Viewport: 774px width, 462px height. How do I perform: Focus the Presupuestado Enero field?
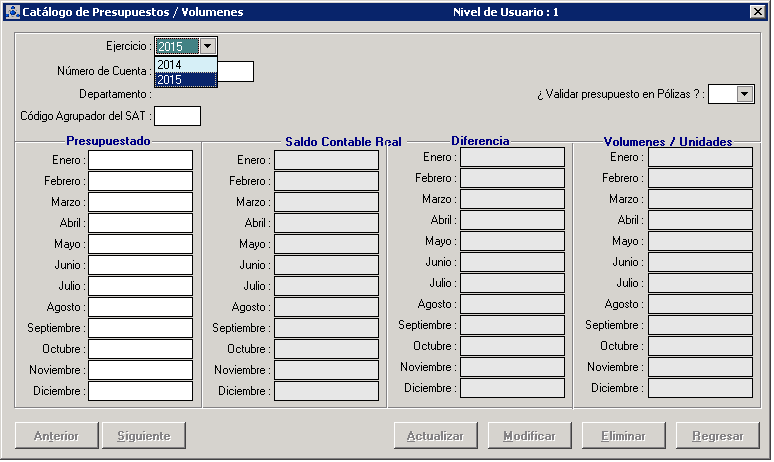point(140,160)
